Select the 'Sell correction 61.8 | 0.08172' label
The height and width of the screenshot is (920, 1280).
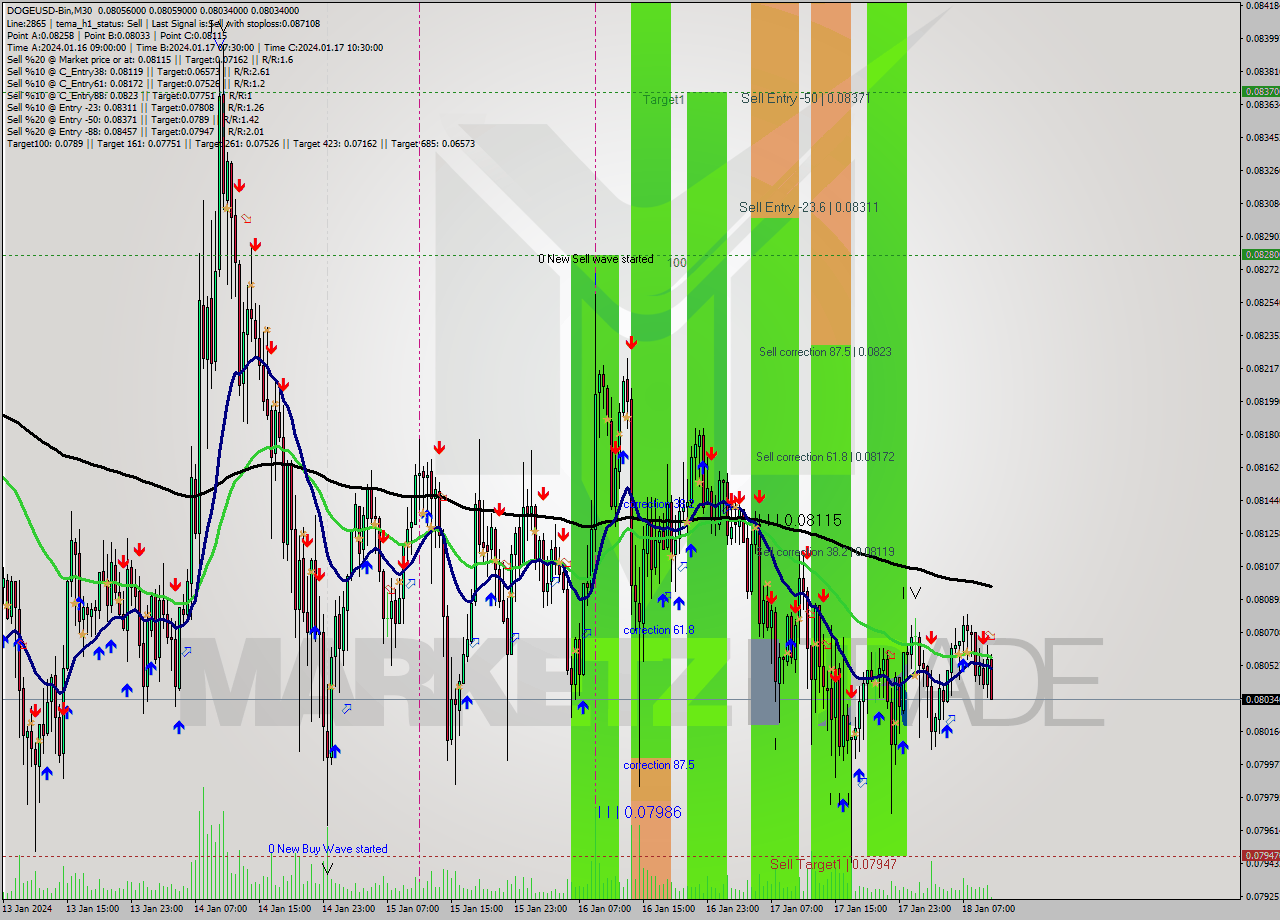click(x=825, y=457)
